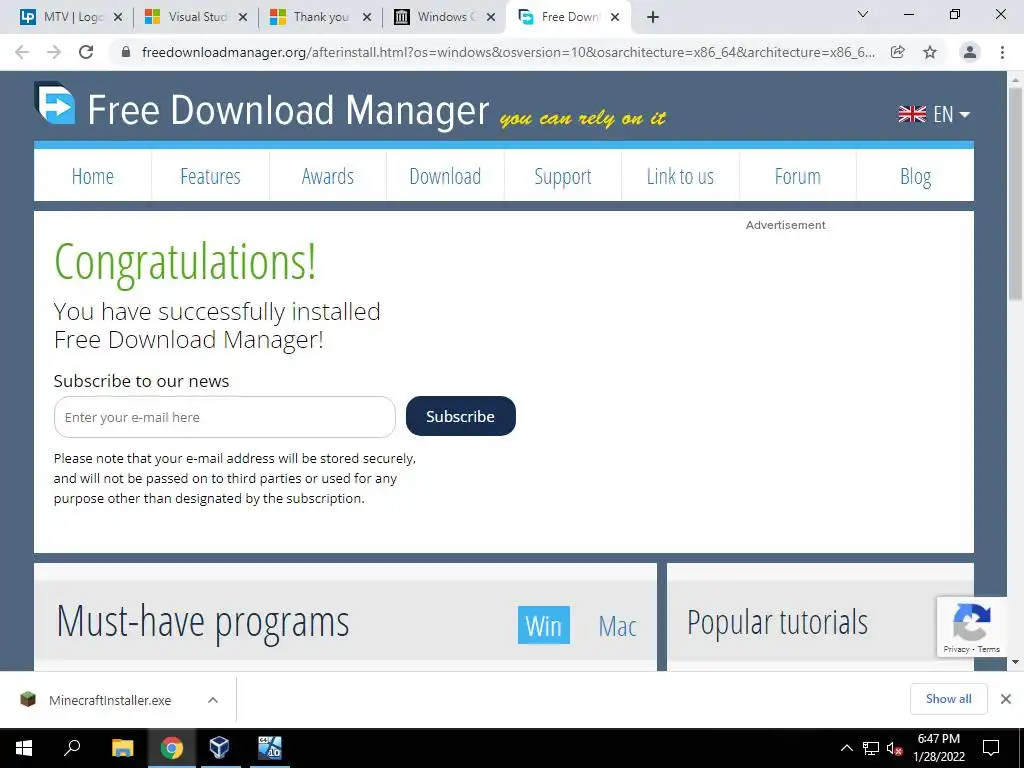Click the address bar URL

click(508, 52)
